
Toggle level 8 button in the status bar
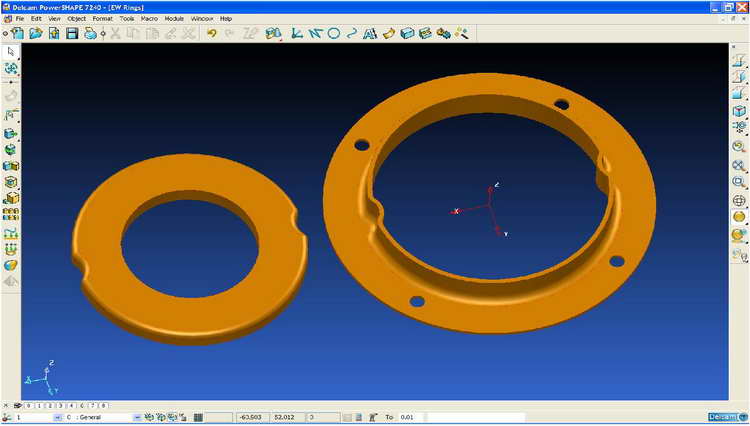click(x=104, y=405)
